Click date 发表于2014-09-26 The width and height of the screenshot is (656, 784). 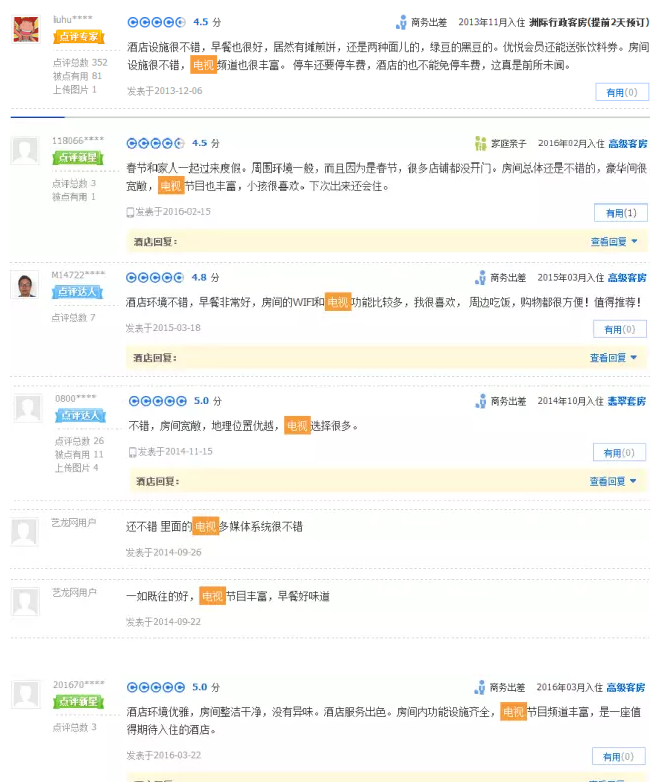click(x=164, y=552)
